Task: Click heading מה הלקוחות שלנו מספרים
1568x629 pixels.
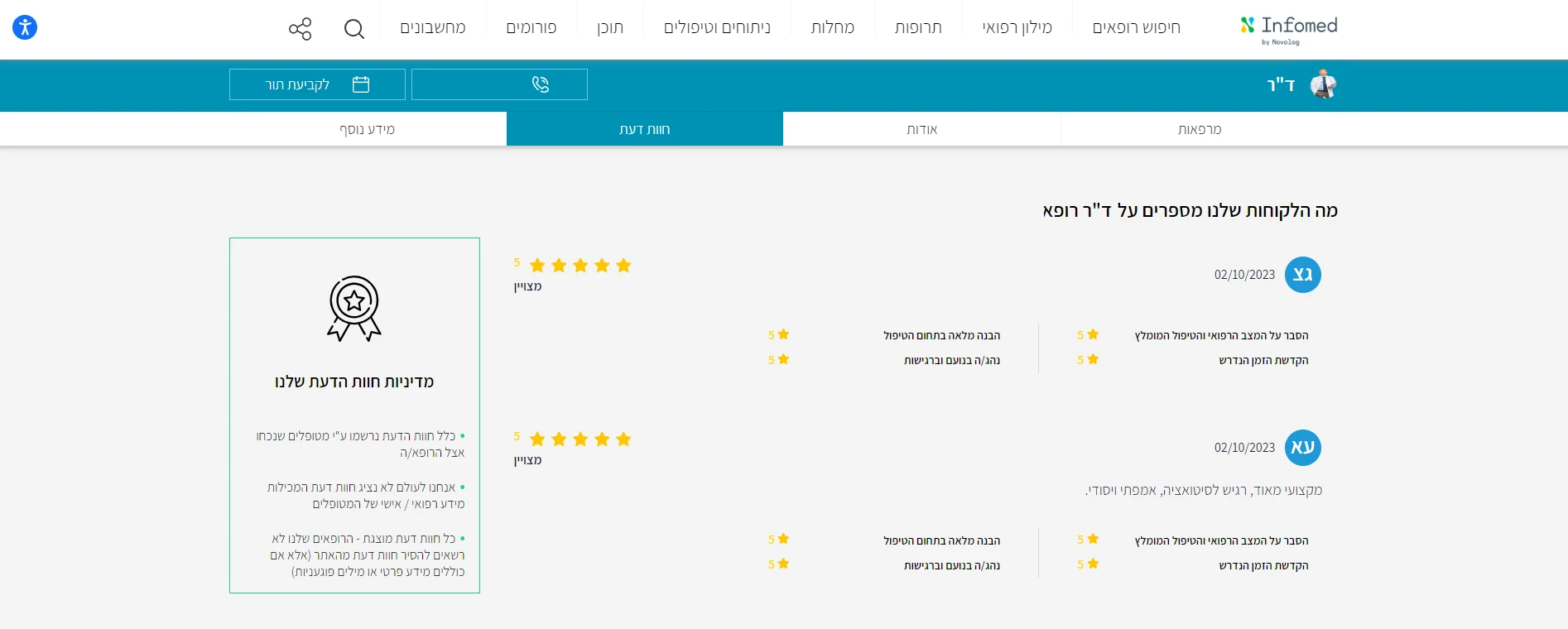Action: [x=1190, y=210]
